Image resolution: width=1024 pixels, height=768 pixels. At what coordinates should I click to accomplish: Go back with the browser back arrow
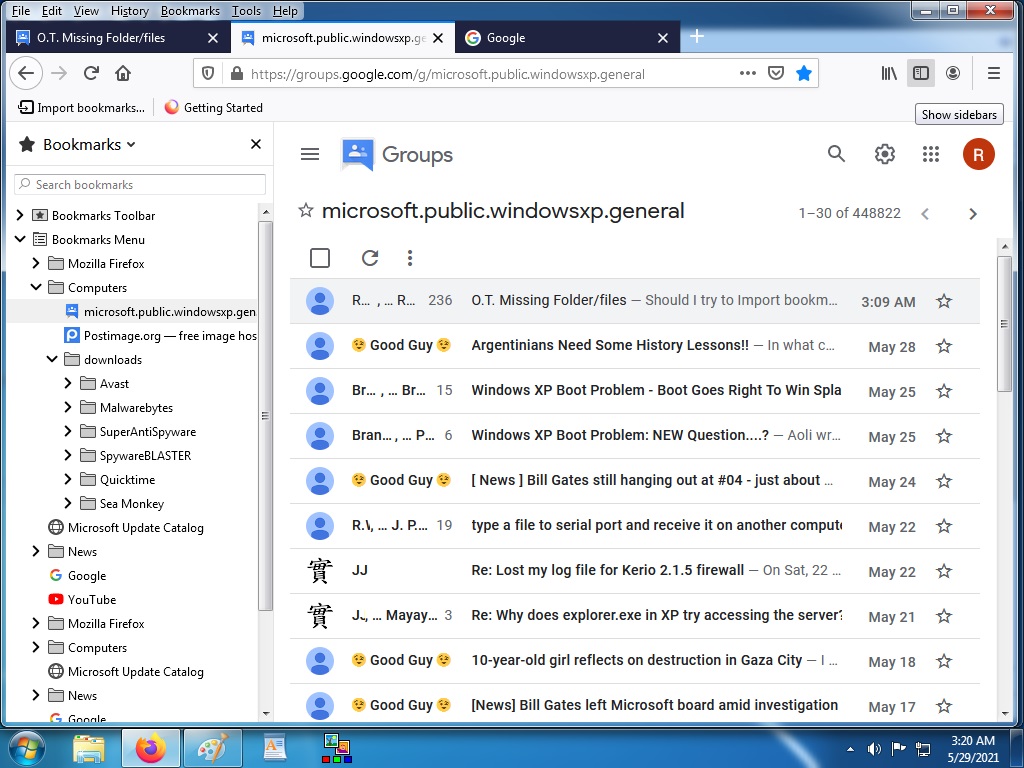[x=26, y=73]
